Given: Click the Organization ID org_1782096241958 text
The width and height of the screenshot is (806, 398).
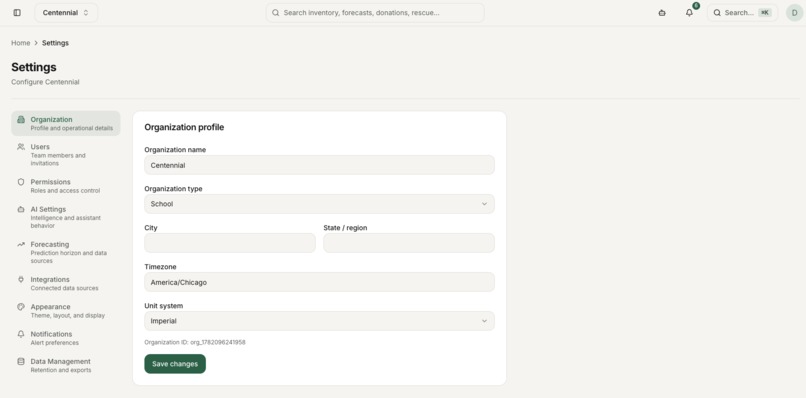Looking at the screenshot, I should 195,342.
